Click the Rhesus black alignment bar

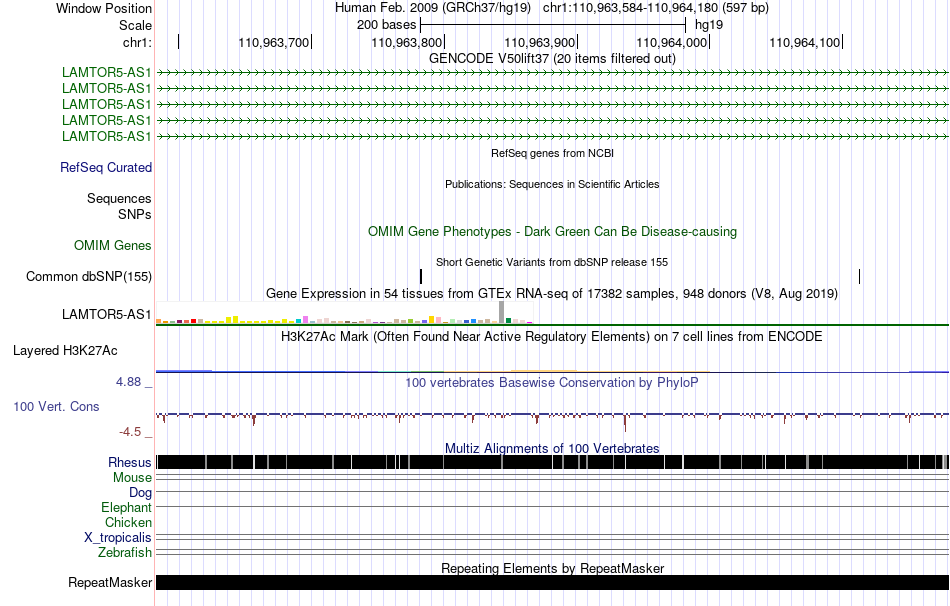pyautogui.click(x=552, y=462)
